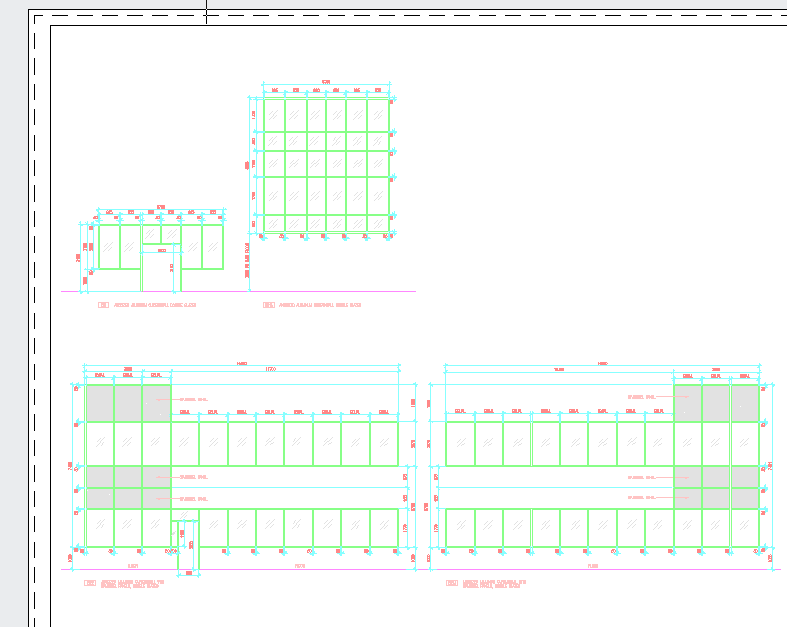Select the top overall dimension line of bottom-left elevation
Screen dimensions: 787x627
tap(242, 365)
